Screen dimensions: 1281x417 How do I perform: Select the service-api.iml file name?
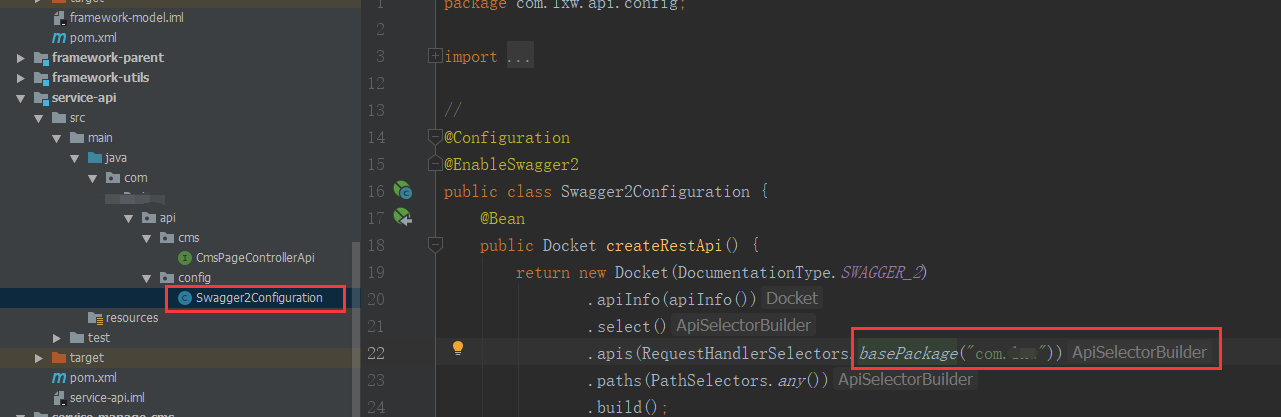point(107,397)
